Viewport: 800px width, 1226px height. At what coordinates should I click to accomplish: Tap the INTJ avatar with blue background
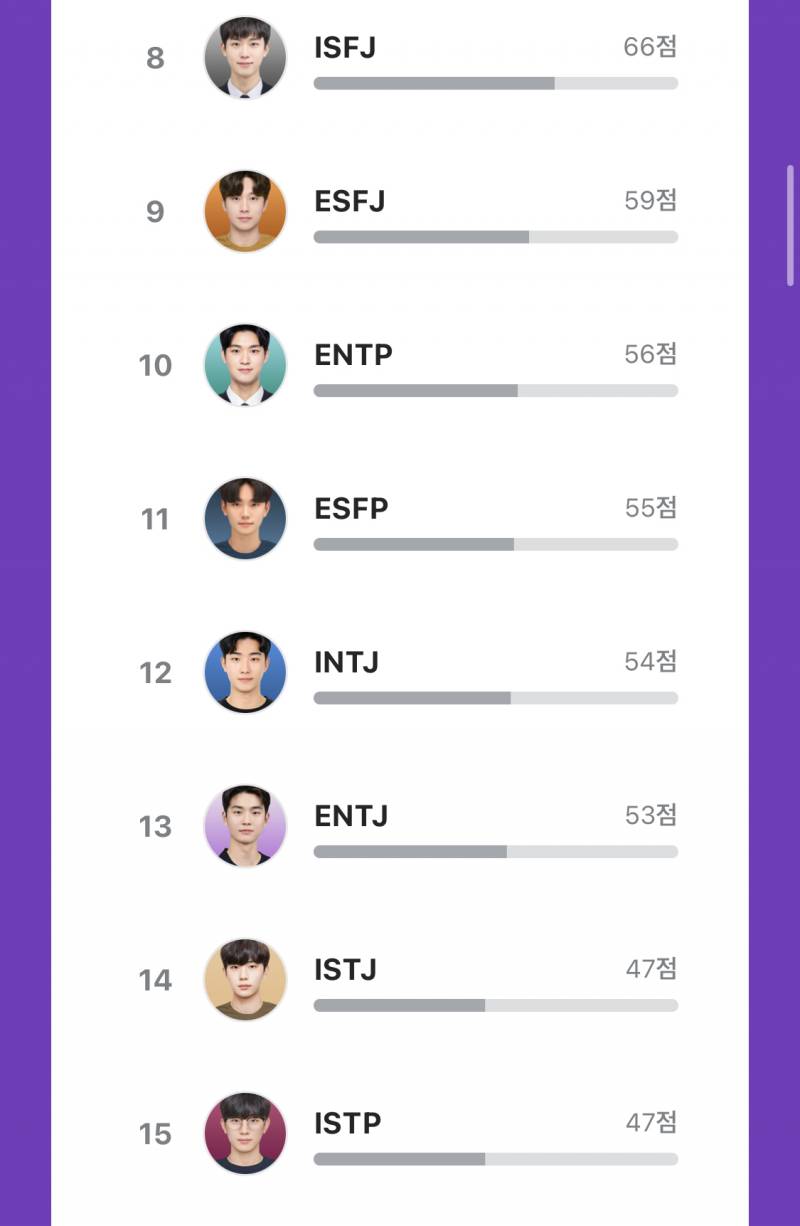pos(245,672)
